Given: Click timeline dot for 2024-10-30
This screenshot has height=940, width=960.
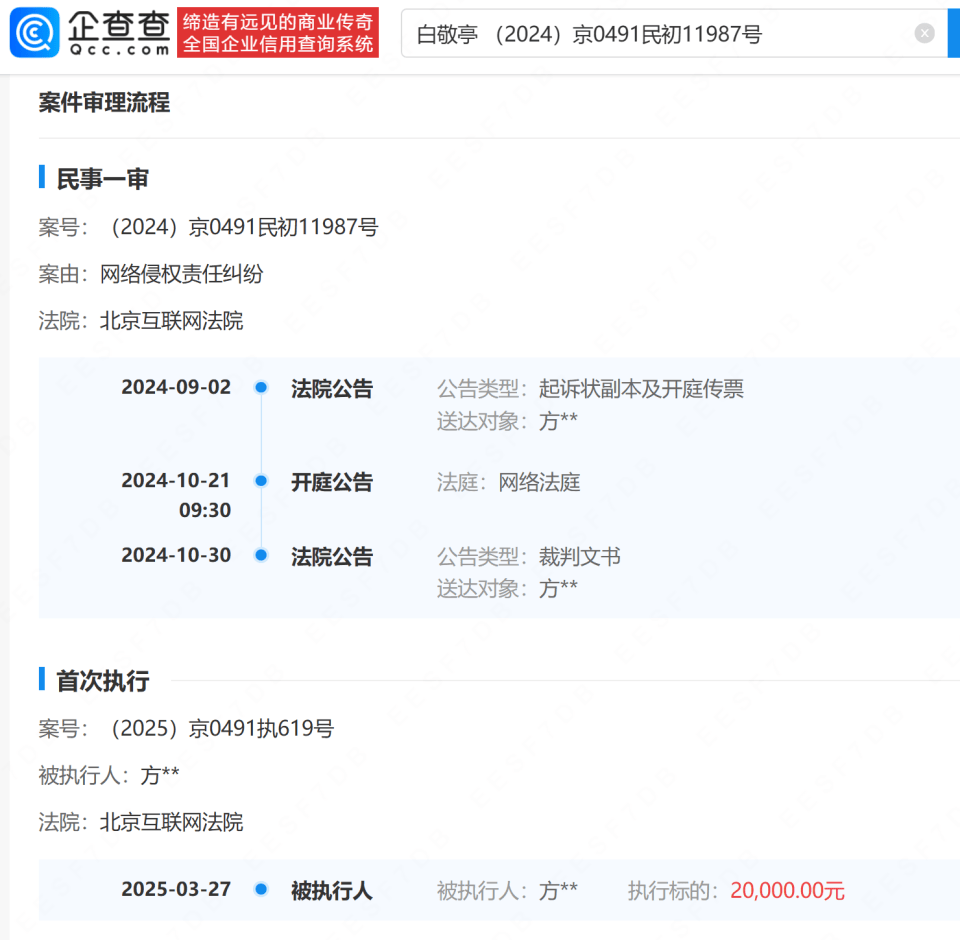Looking at the screenshot, I should coord(261,555).
